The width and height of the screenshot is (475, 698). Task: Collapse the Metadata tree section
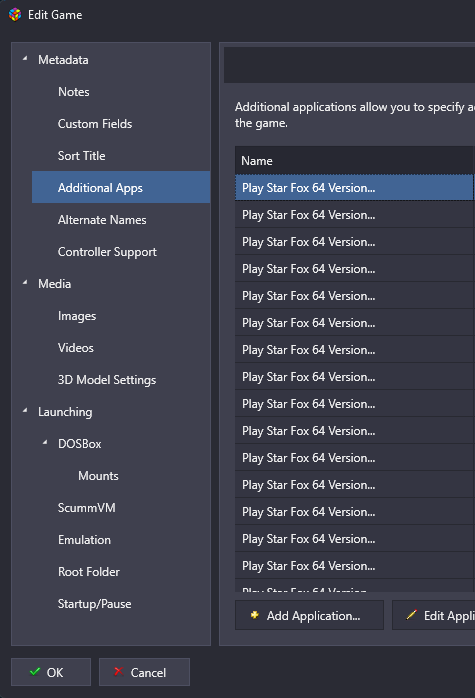[x=25, y=58]
